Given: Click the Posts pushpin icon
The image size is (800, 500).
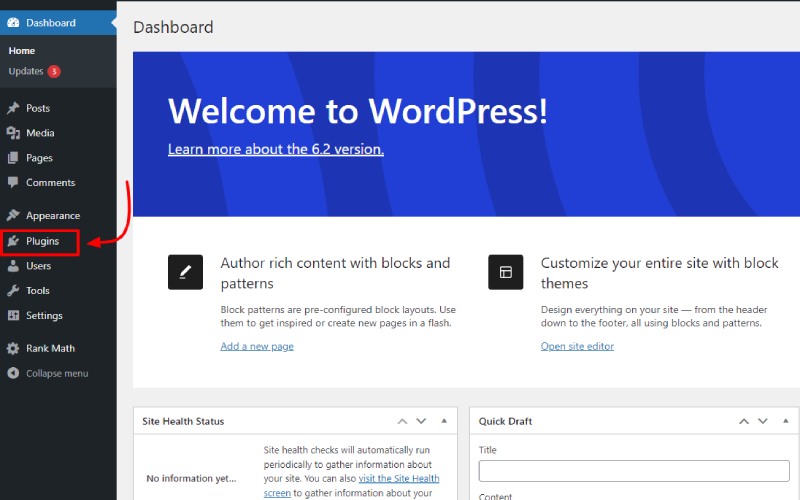Looking at the screenshot, I should [13, 108].
